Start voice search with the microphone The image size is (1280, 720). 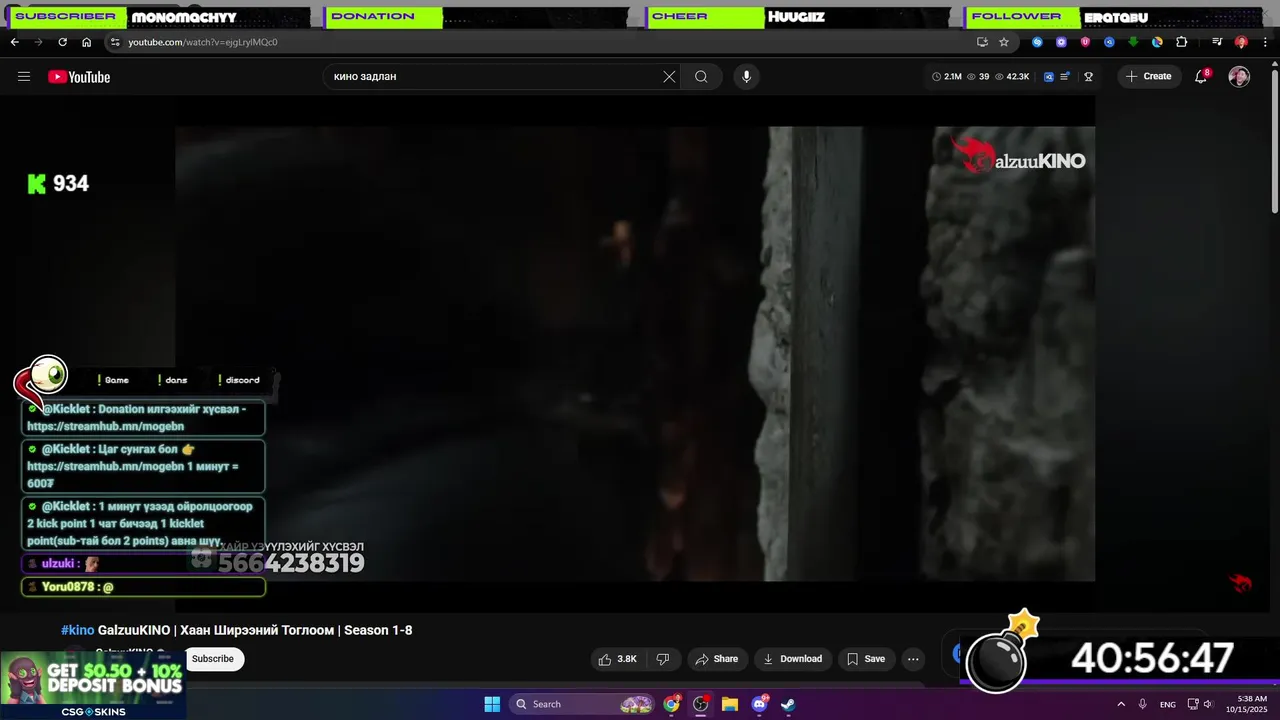click(746, 77)
